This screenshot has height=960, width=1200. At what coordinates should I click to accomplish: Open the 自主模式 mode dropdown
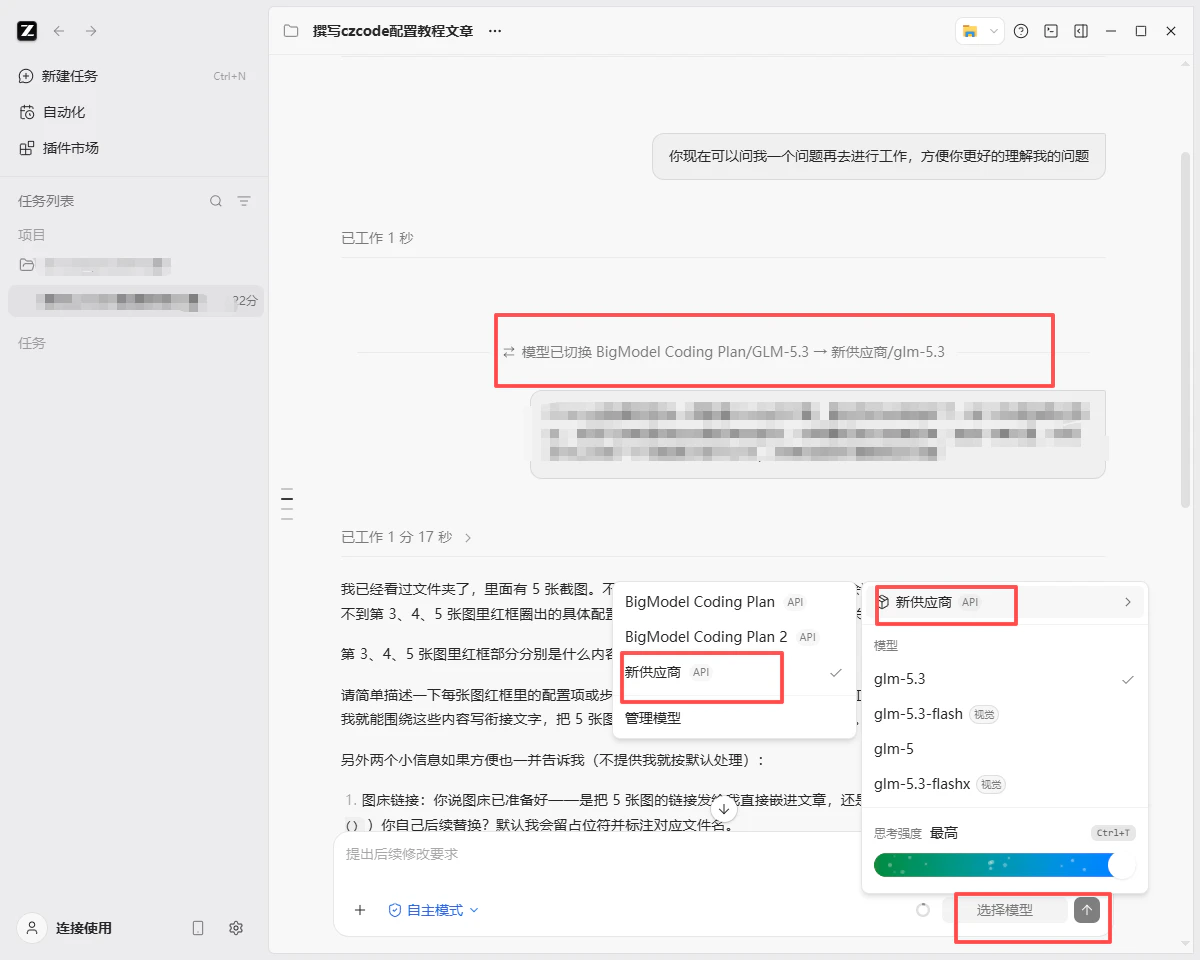pos(433,910)
